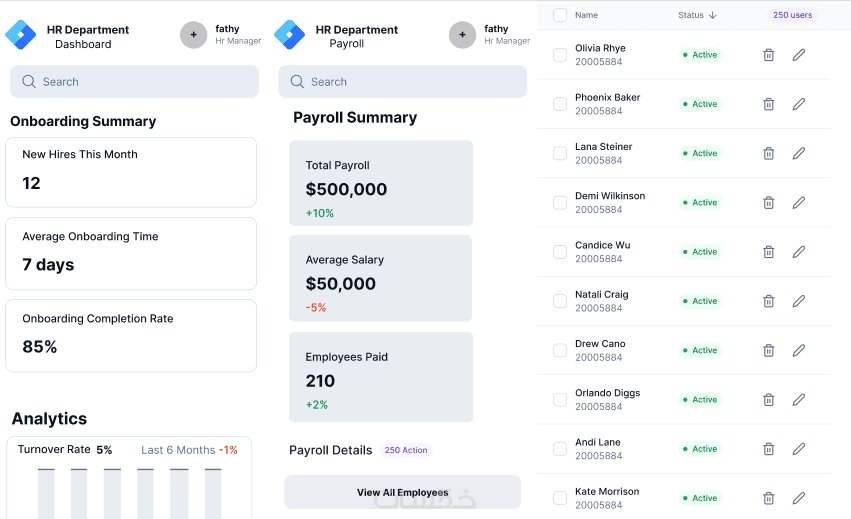Image resolution: width=851 pixels, height=519 pixels.
Task: Click the Name column header
Action: click(586, 15)
